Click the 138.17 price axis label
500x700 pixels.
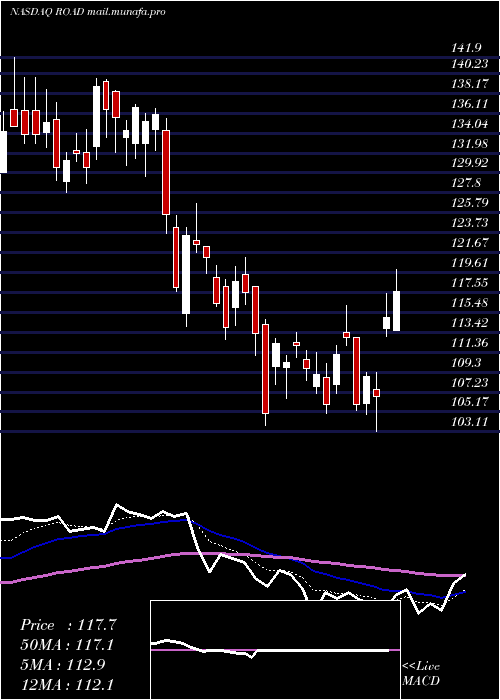470,84
